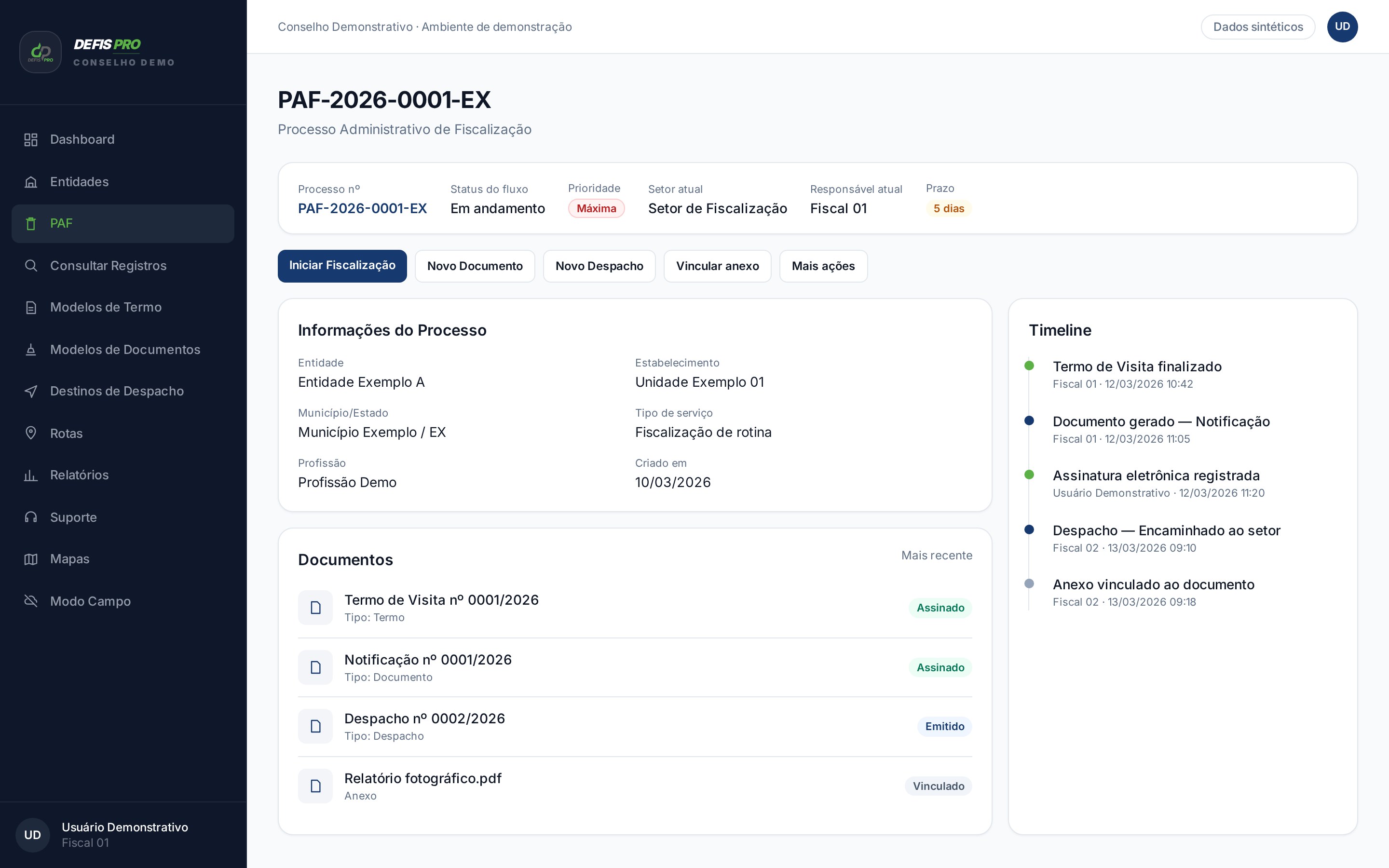The height and width of the screenshot is (868, 1389).
Task: Click the Mapas folded map icon
Action: 31,559
